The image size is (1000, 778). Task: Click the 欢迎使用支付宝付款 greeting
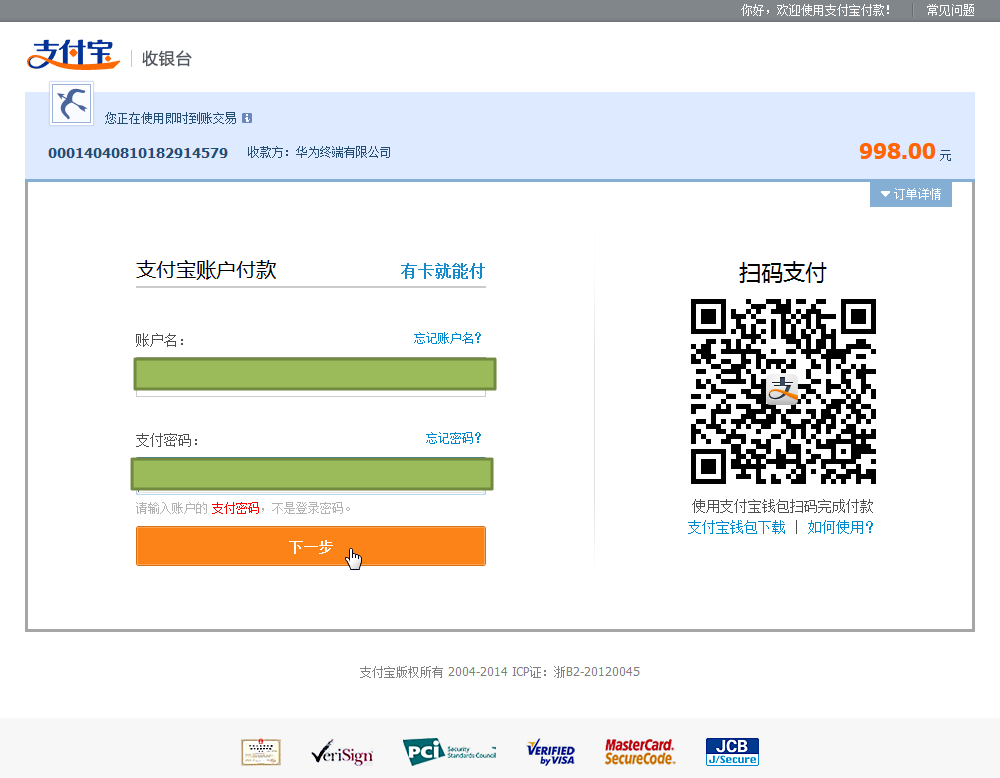point(814,10)
